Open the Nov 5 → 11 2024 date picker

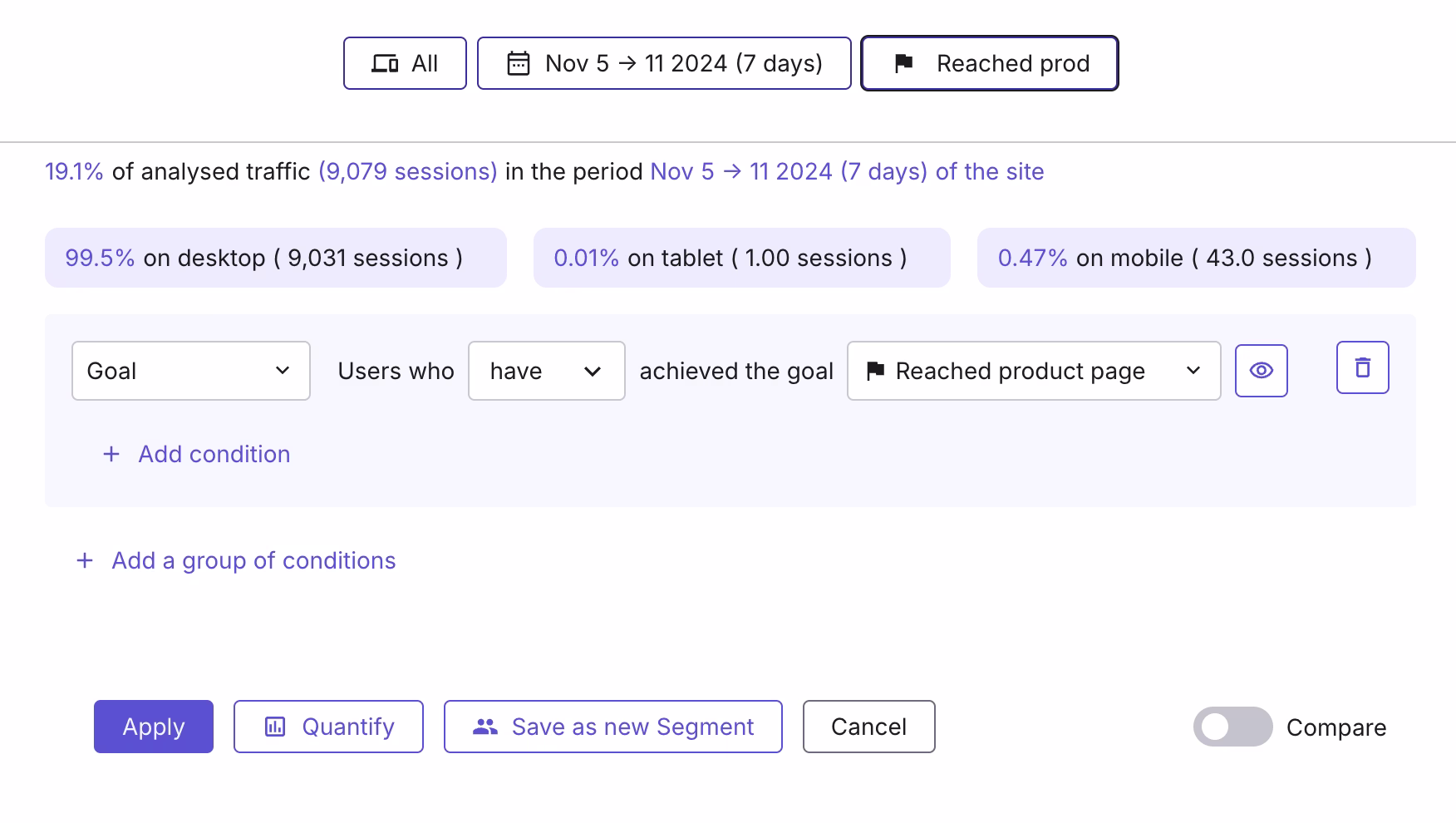tap(664, 63)
